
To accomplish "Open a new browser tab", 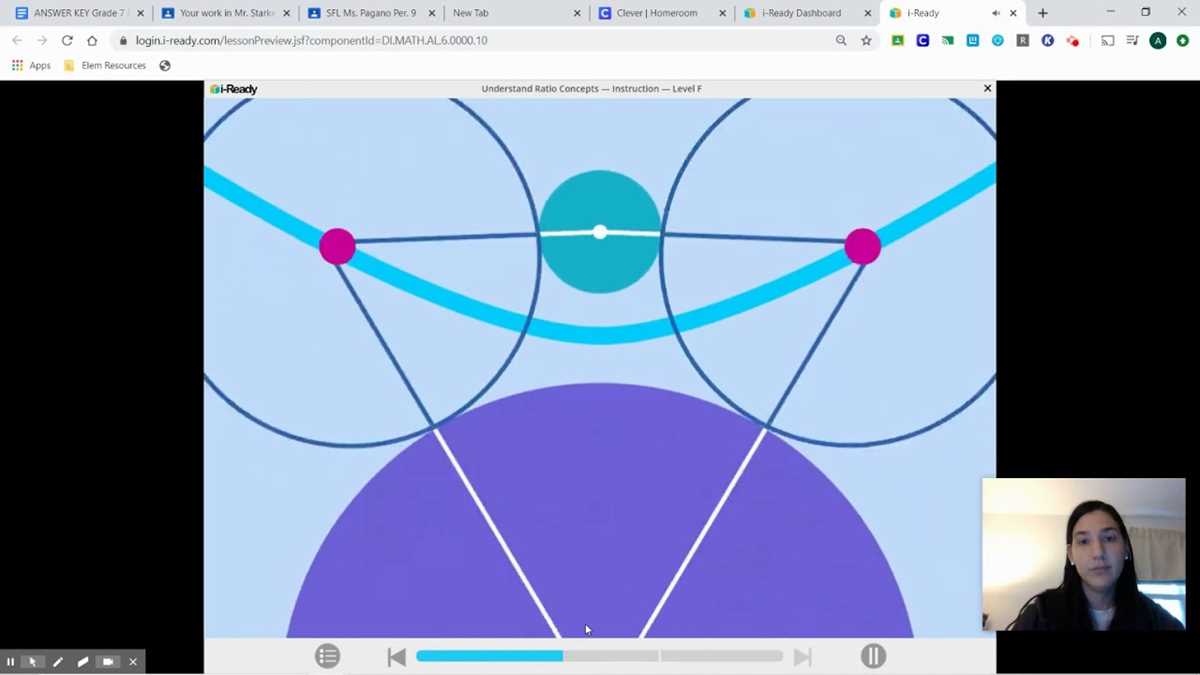I will pyautogui.click(x=1042, y=13).
